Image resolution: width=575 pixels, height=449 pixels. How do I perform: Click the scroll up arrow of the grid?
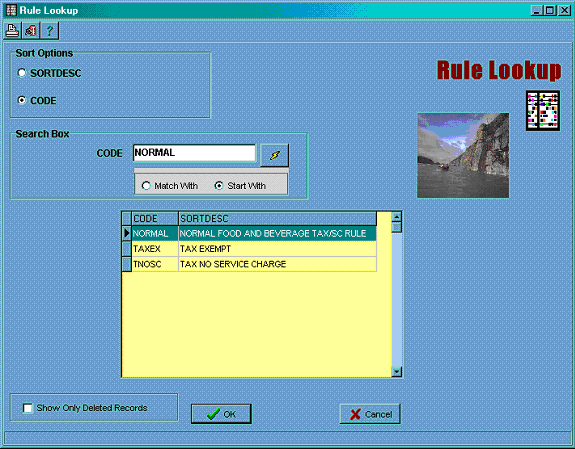397,217
